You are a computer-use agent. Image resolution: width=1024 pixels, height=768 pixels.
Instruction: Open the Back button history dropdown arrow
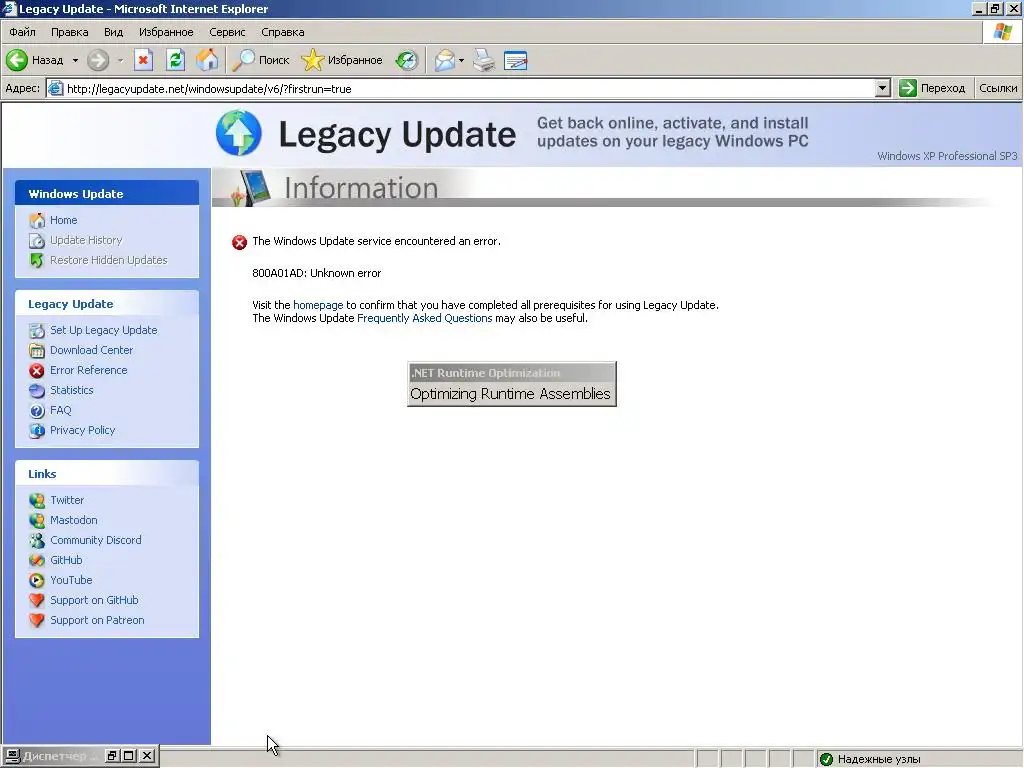[75, 60]
